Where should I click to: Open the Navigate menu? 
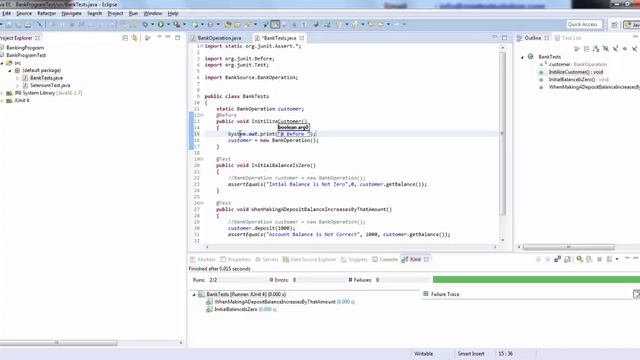71,13
